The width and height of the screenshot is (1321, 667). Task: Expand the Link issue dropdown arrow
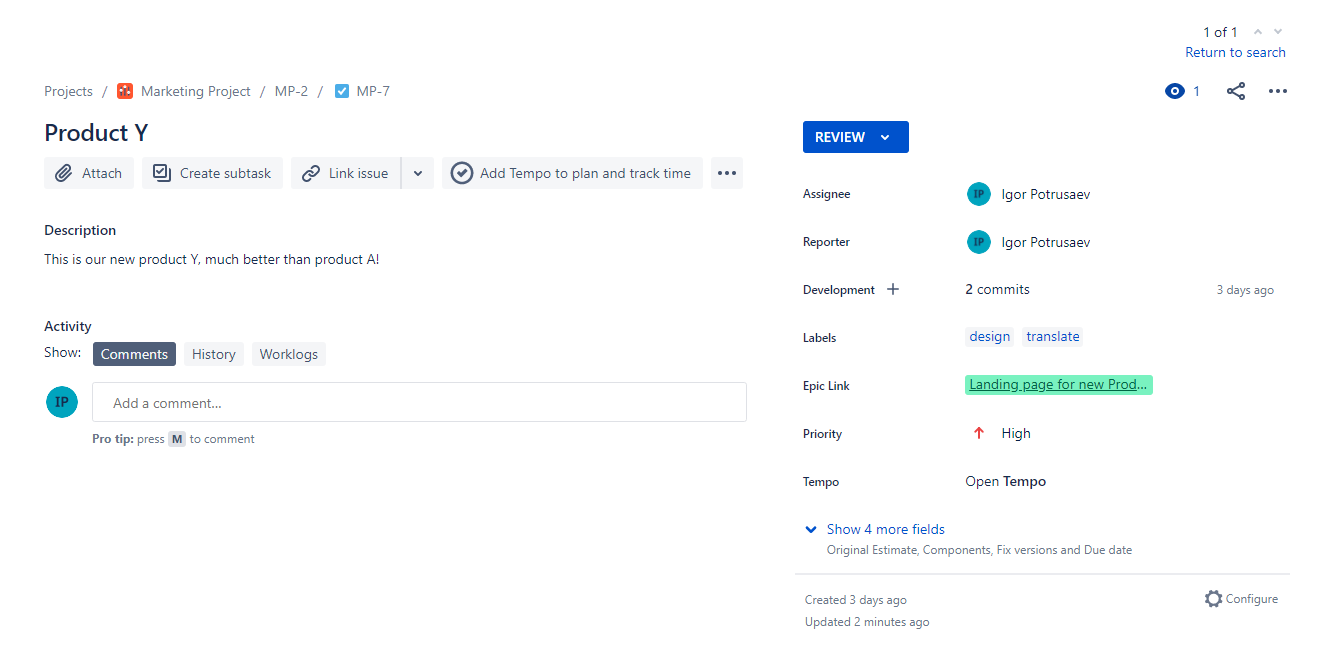pyautogui.click(x=418, y=173)
